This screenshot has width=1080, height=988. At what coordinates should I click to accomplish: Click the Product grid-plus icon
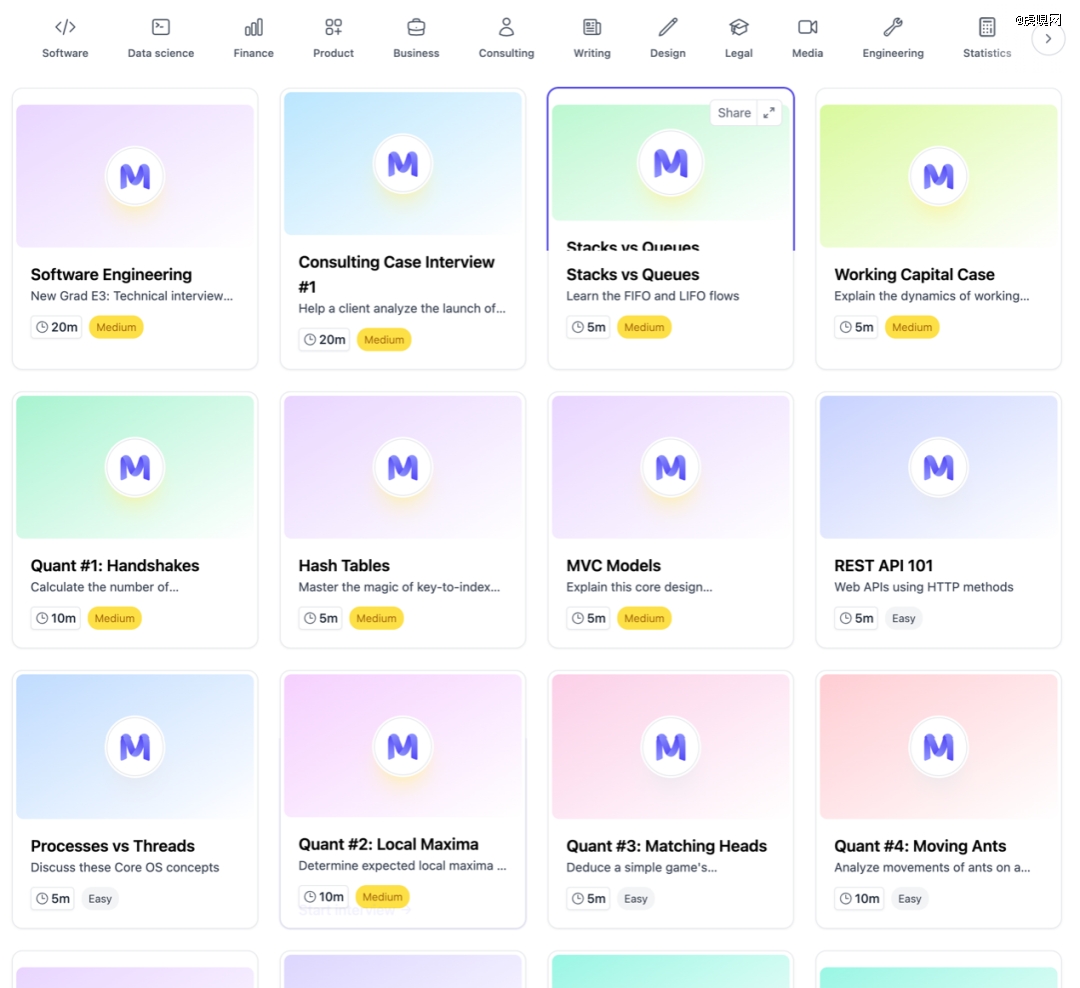tap(333, 28)
